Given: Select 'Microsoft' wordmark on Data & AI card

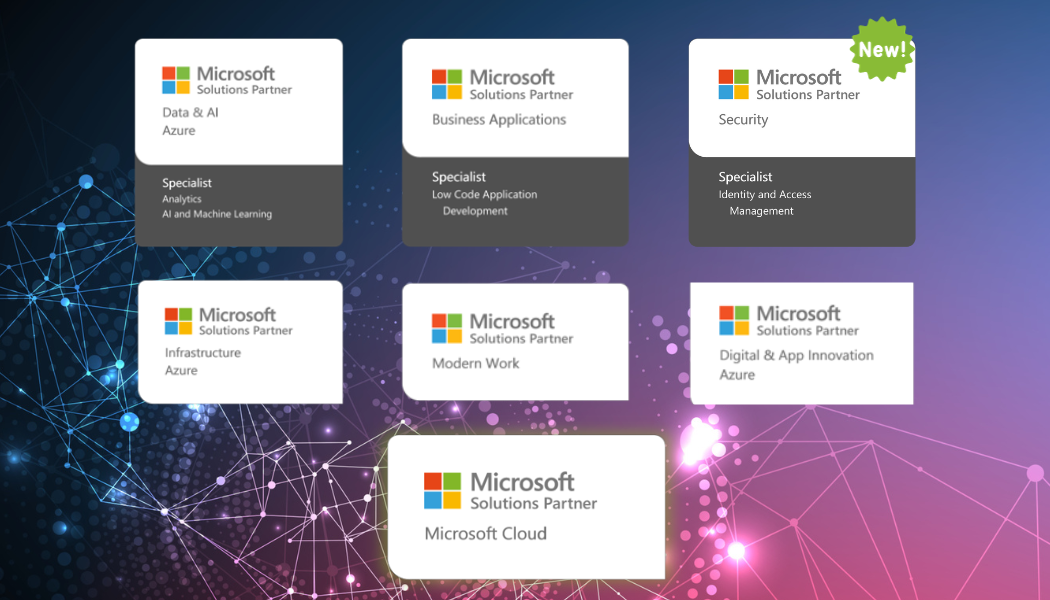Looking at the screenshot, I should pos(236,74).
